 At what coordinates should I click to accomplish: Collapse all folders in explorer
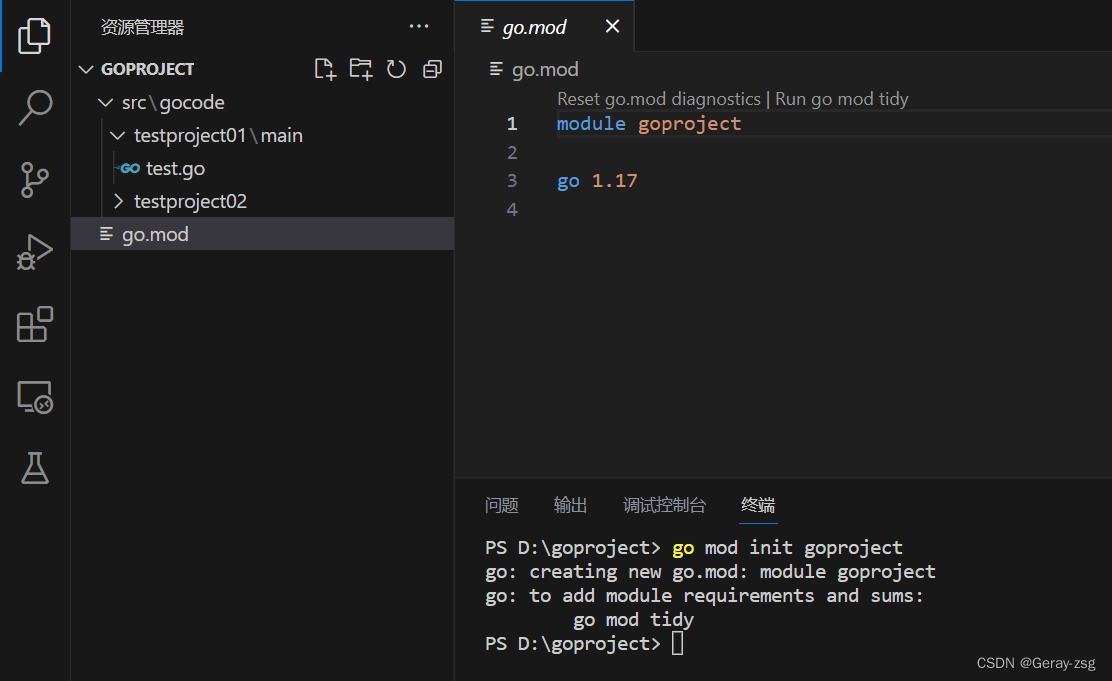point(432,69)
